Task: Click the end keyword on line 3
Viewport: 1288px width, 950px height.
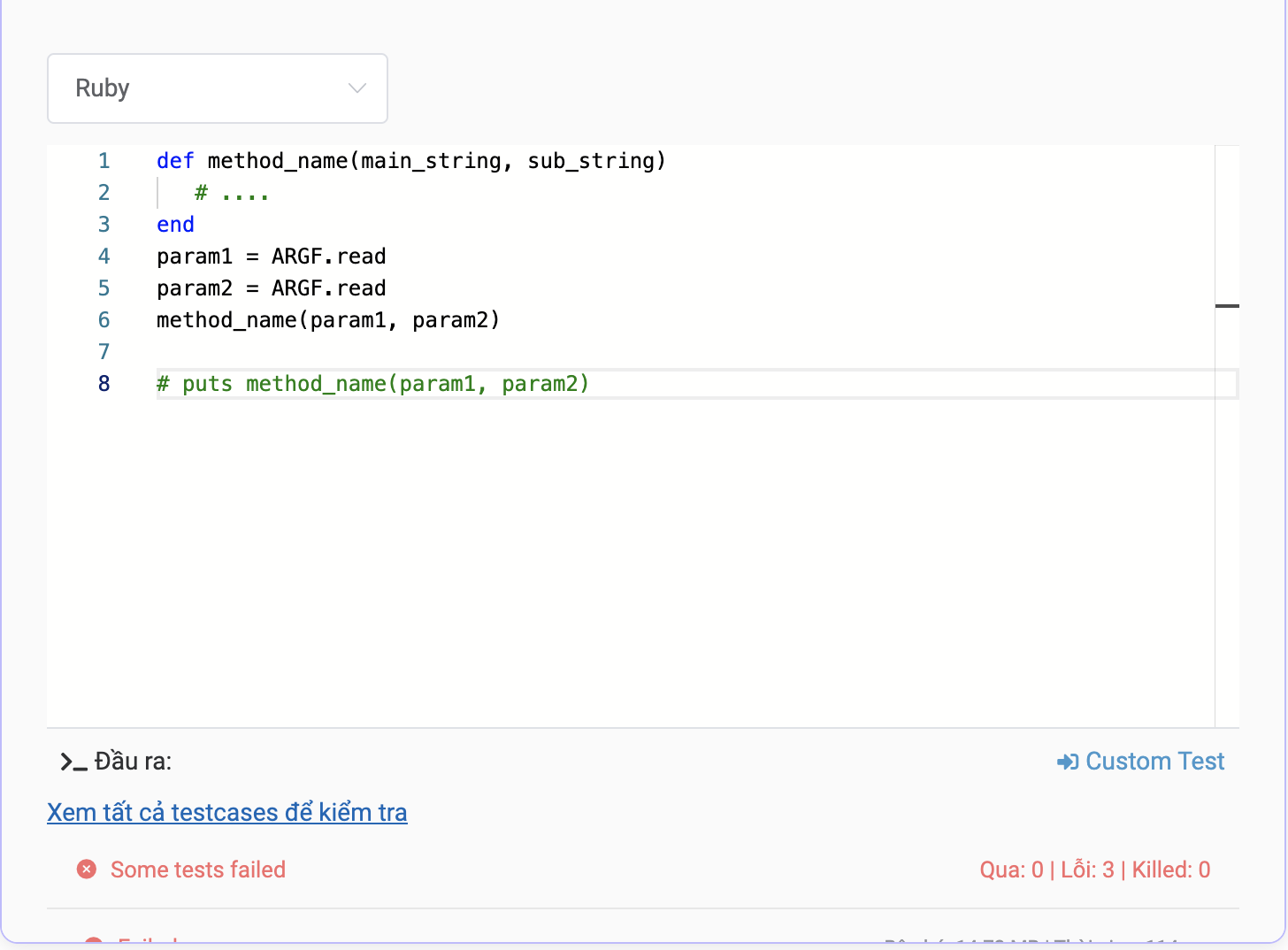Action: point(175,225)
